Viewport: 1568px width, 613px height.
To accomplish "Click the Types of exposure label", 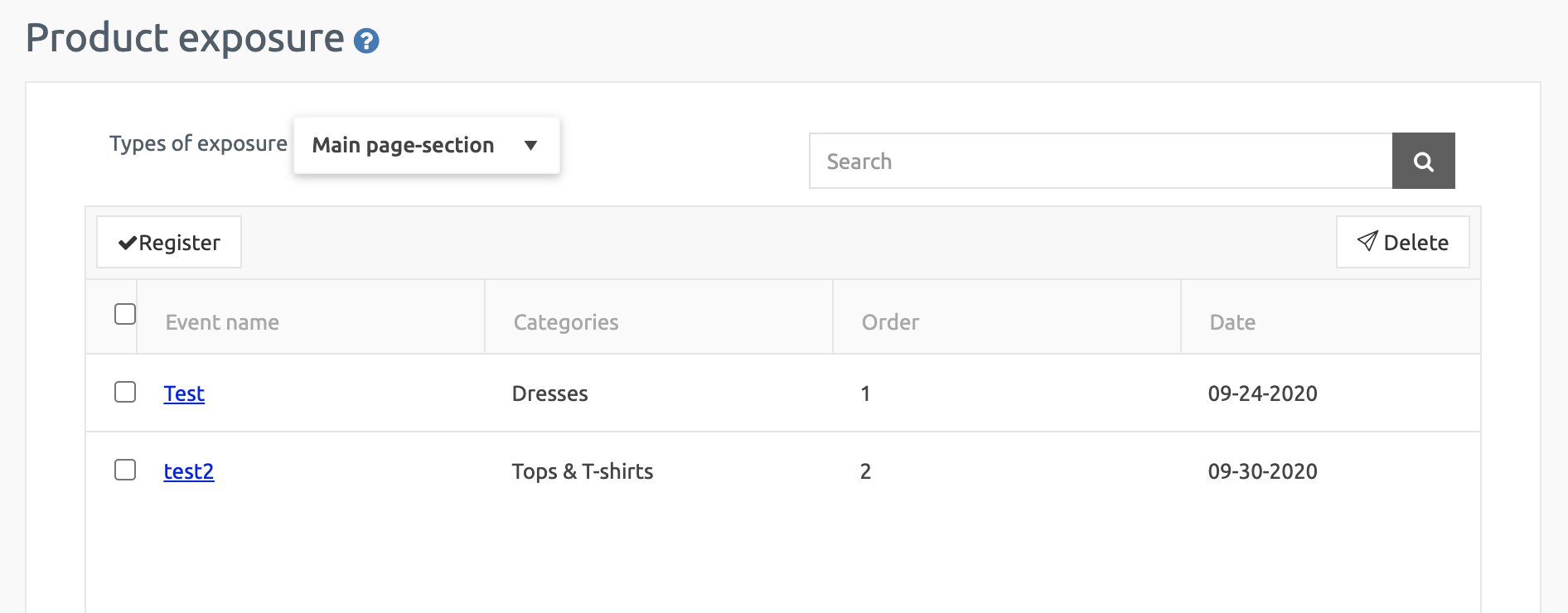I will (198, 144).
